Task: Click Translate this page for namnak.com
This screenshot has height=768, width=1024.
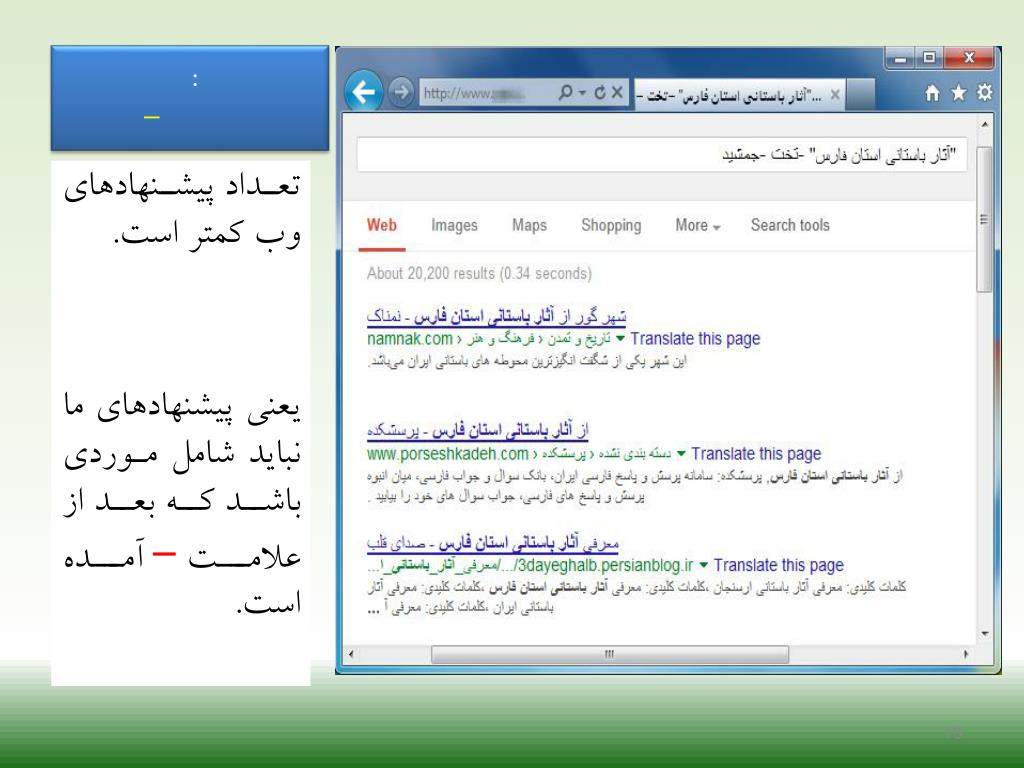Action: point(695,339)
